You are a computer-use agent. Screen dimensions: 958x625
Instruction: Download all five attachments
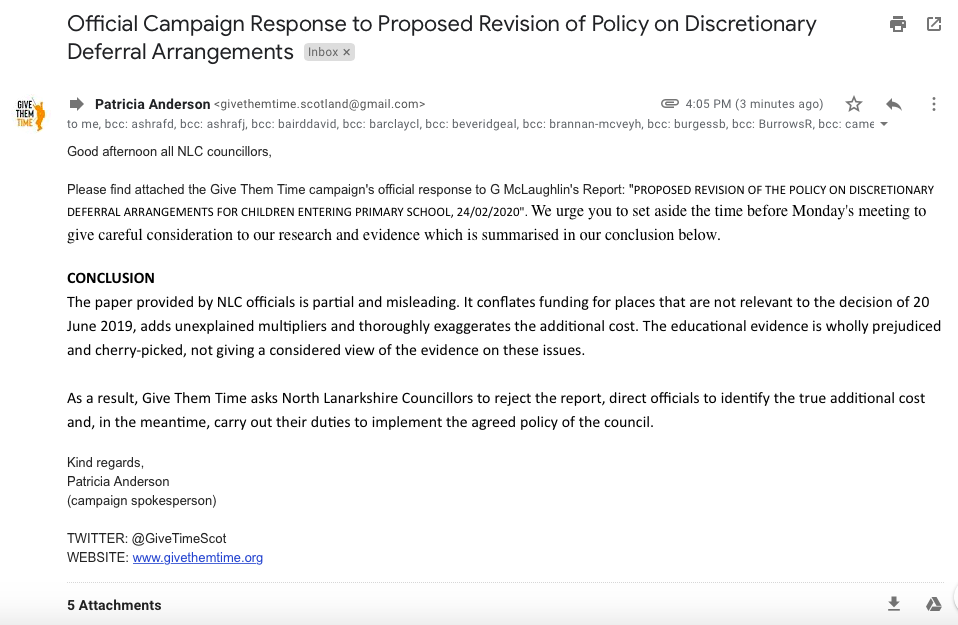tap(894, 604)
